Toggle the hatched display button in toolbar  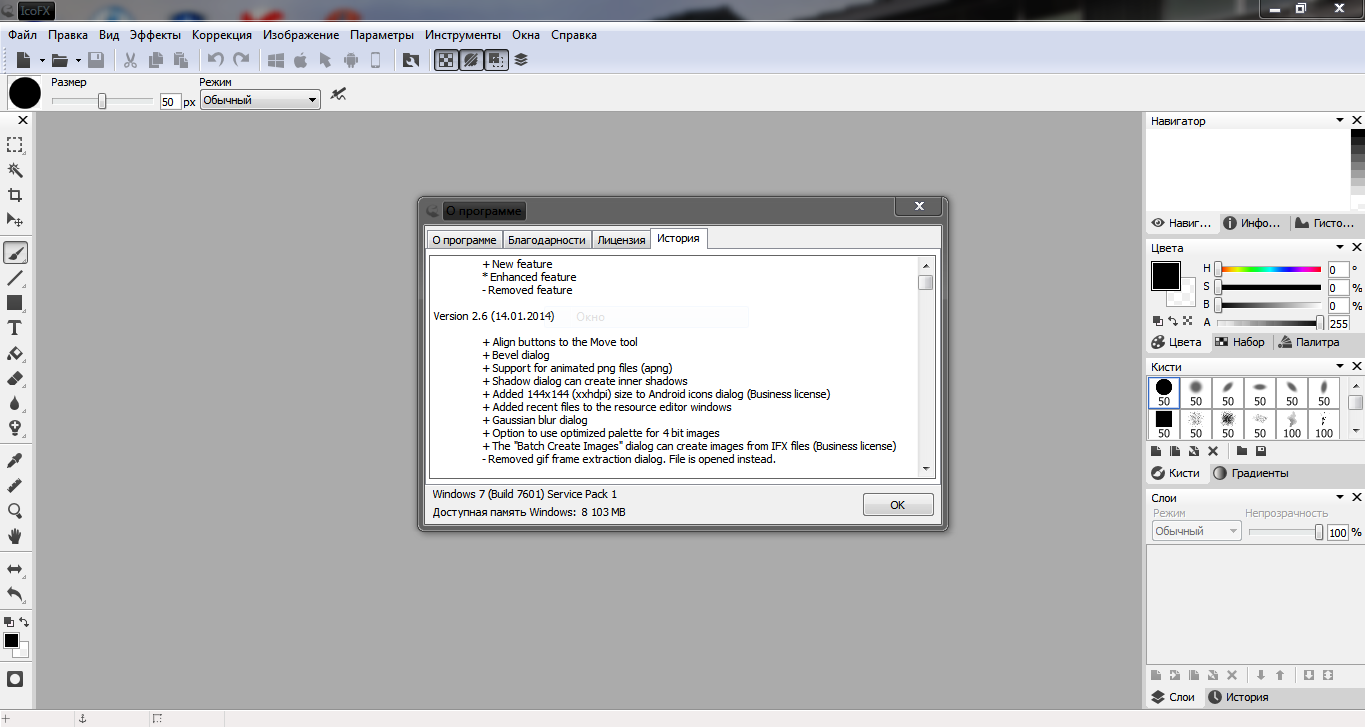click(x=471, y=60)
